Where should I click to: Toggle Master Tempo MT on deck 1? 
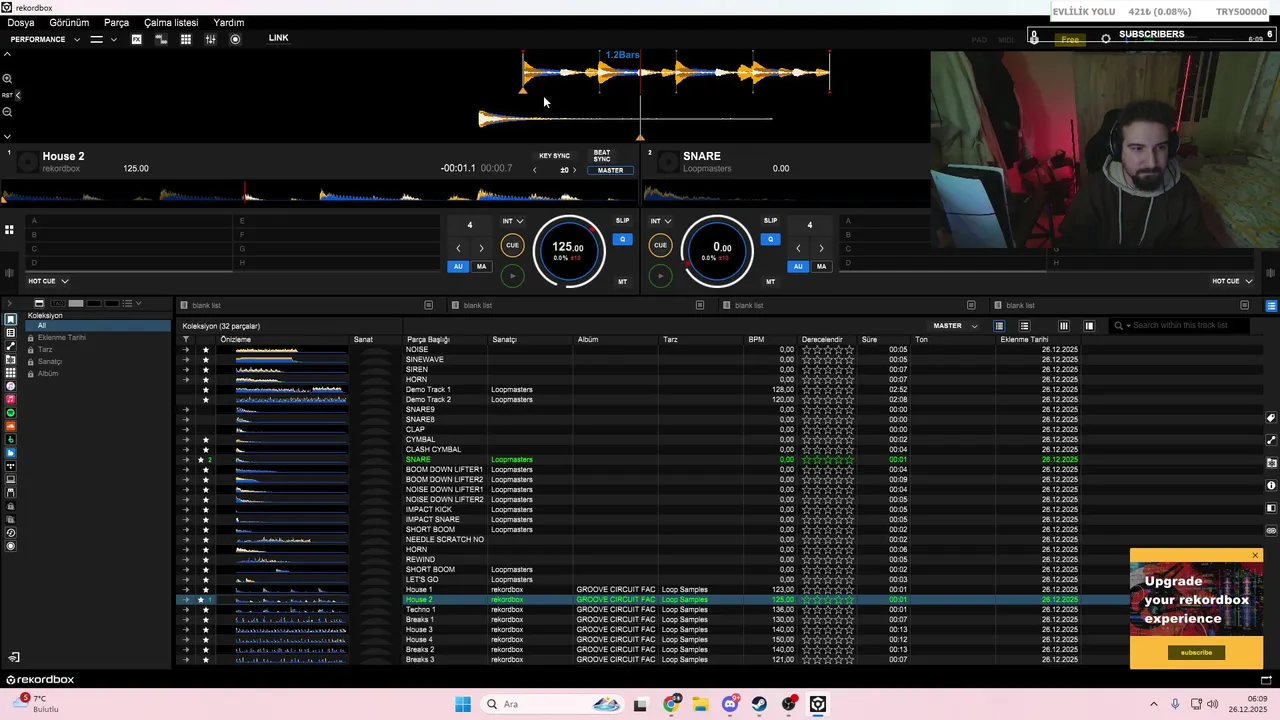[622, 282]
